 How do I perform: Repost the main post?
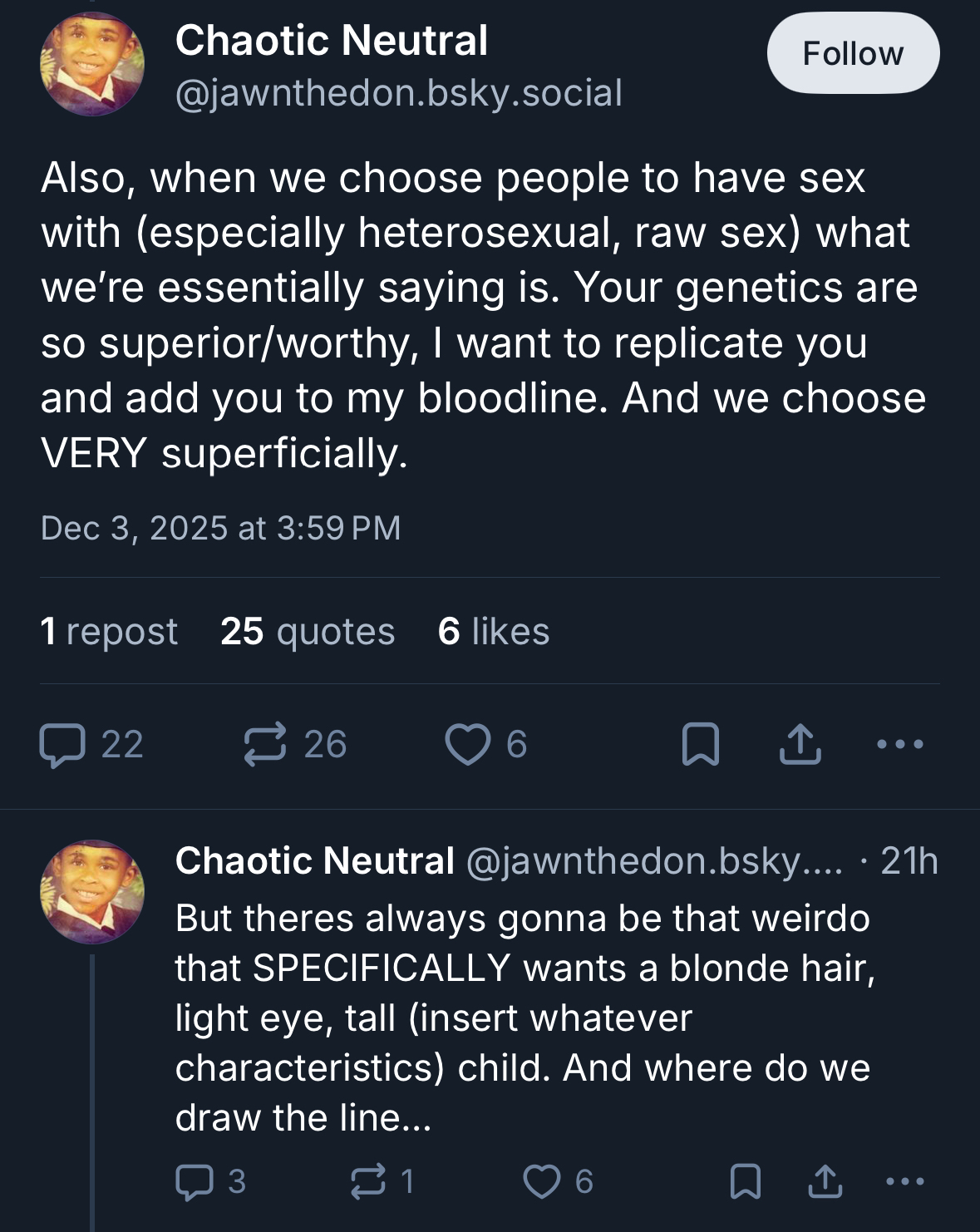click(x=266, y=744)
